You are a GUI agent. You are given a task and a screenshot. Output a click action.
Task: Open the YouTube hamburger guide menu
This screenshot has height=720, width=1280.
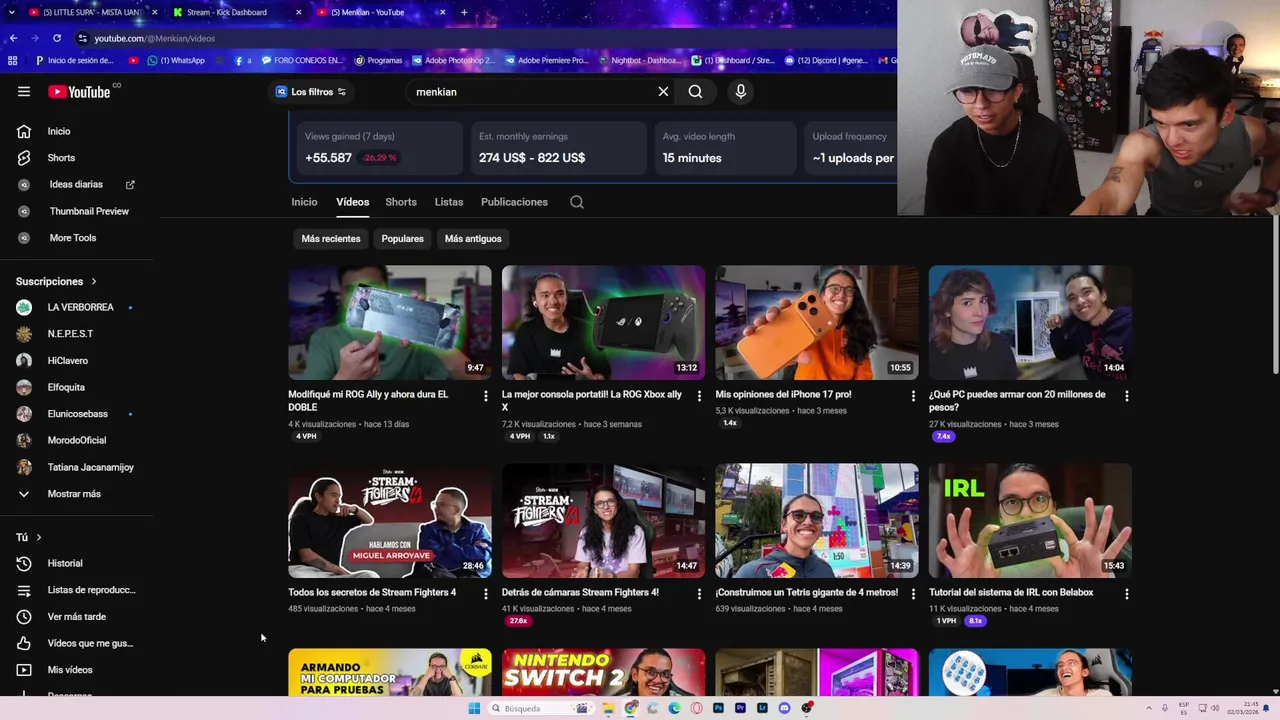24,92
